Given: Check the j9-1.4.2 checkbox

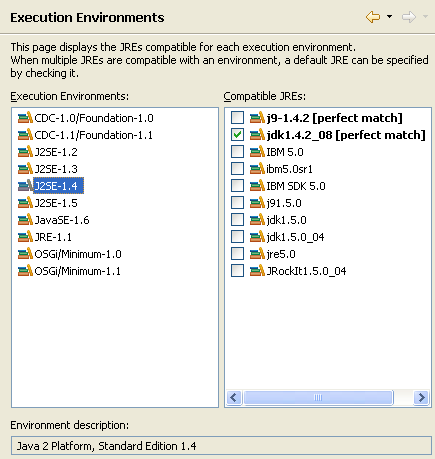Looking at the screenshot, I should (237, 118).
